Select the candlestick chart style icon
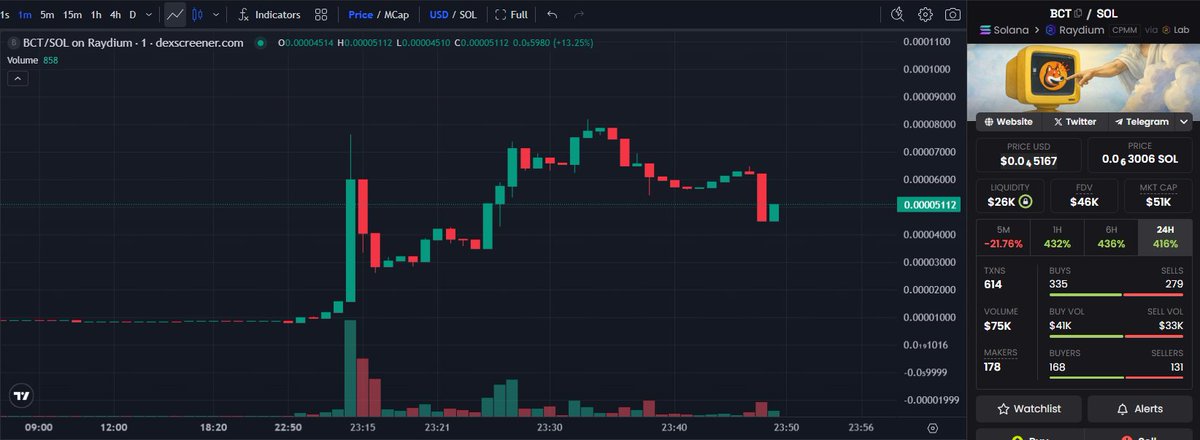Screen dimensions: 1200x440 [x=198, y=15]
